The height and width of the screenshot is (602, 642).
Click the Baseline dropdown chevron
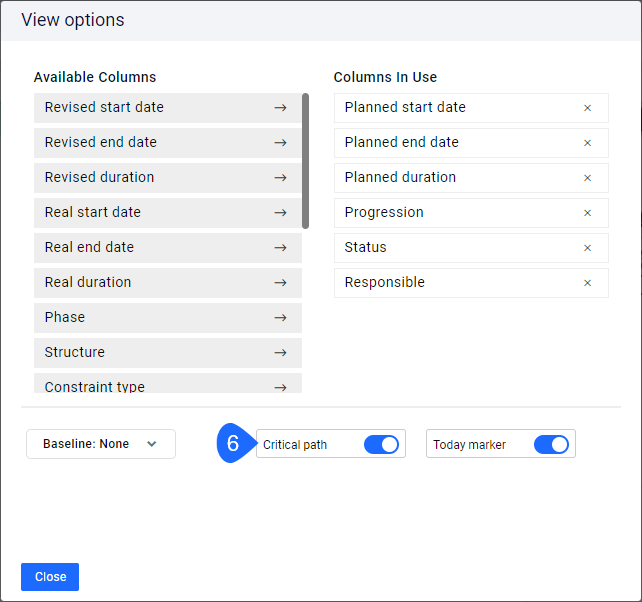[151, 444]
